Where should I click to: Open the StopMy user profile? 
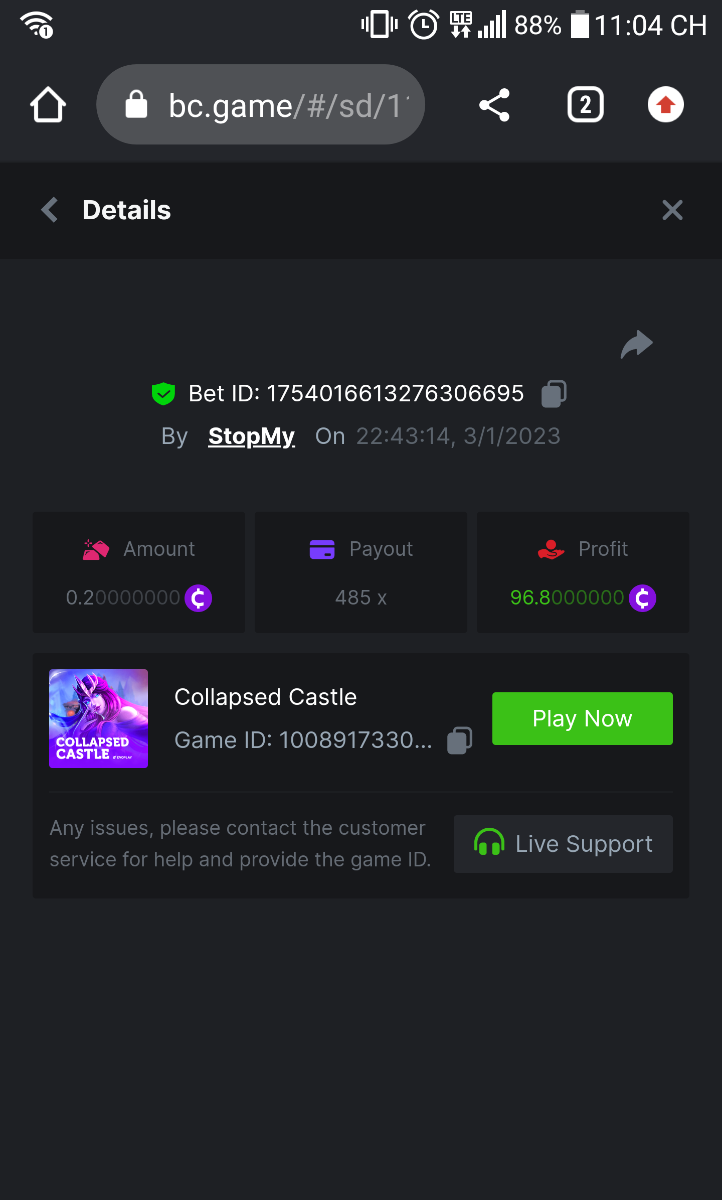pos(251,437)
